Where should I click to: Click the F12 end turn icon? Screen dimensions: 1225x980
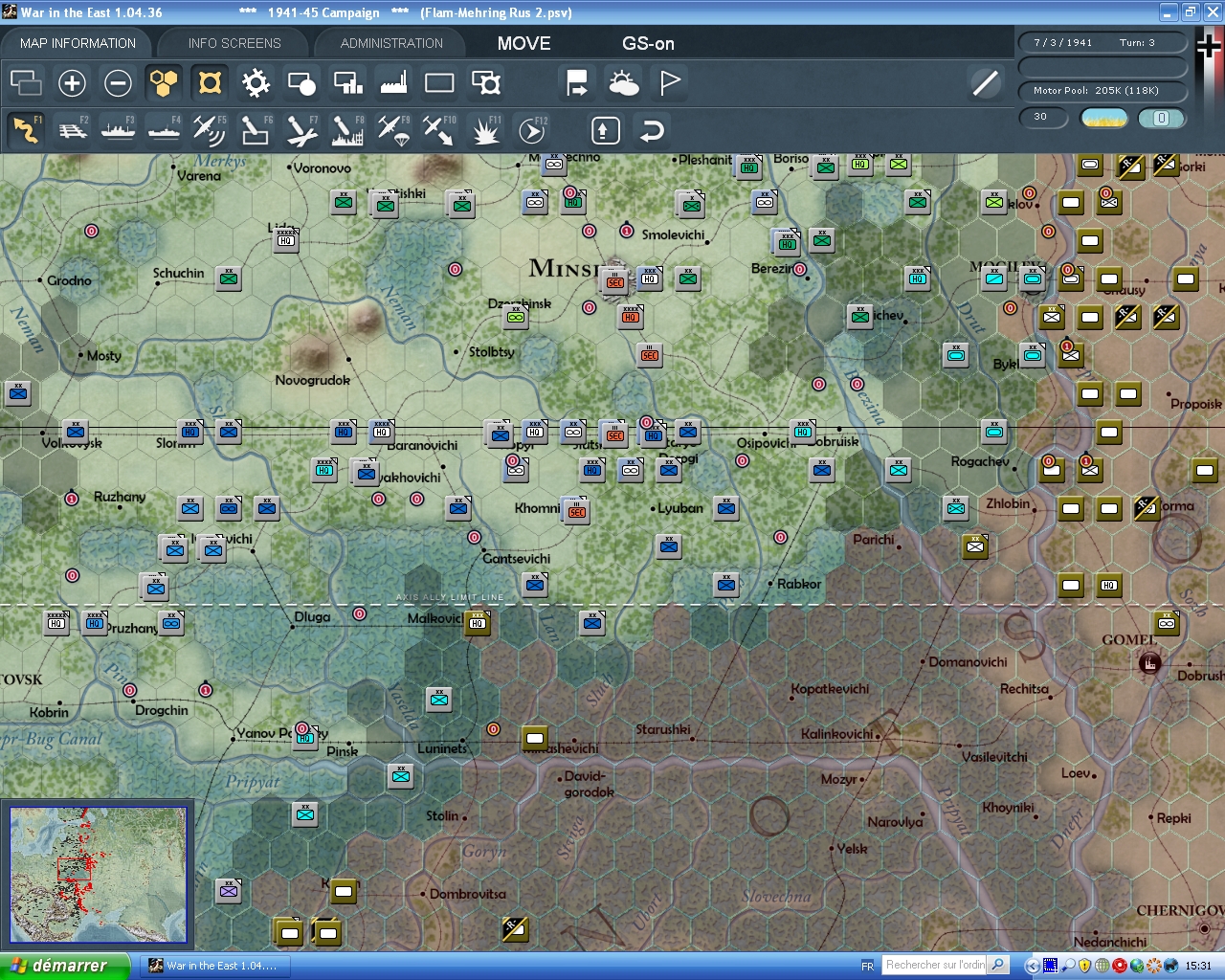click(532, 130)
